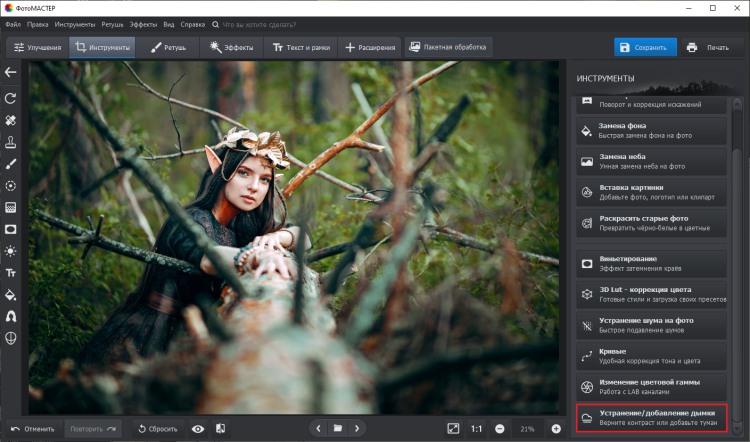This screenshot has height=442, width=750.
Task: Click the Сохранить button
Action: (x=645, y=47)
